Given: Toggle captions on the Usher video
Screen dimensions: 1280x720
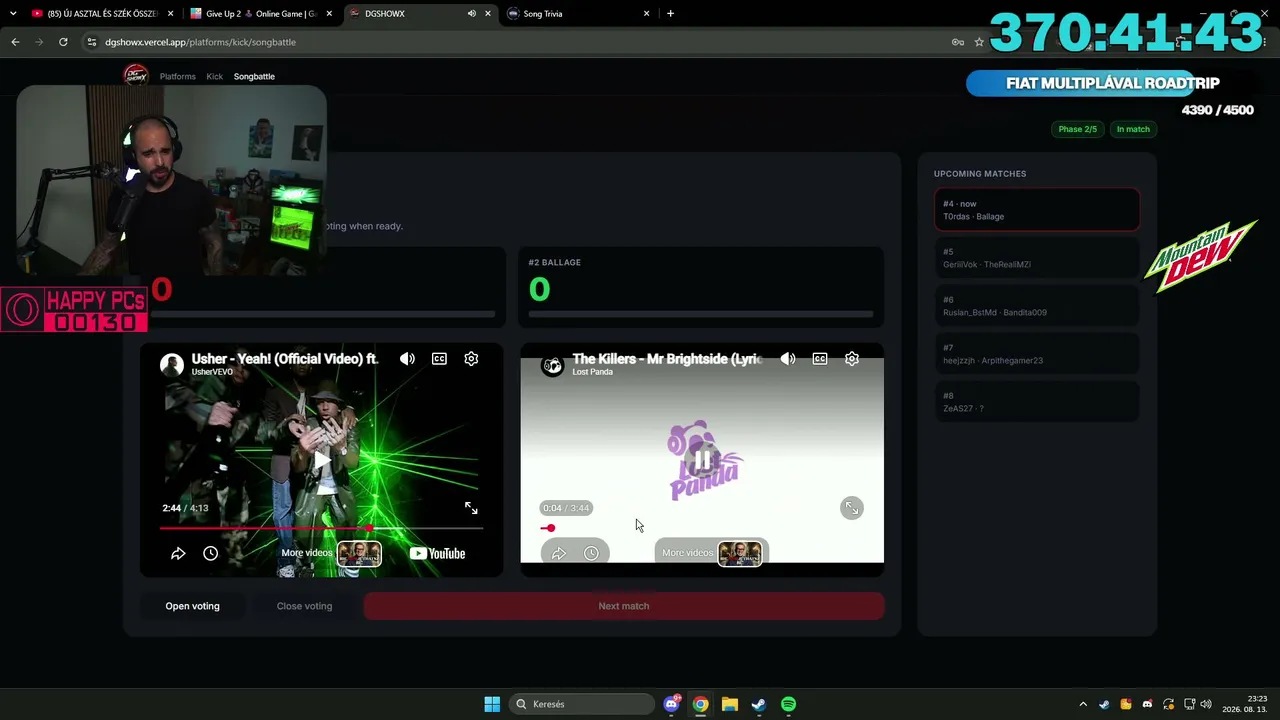Looking at the screenshot, I should 439,359.
